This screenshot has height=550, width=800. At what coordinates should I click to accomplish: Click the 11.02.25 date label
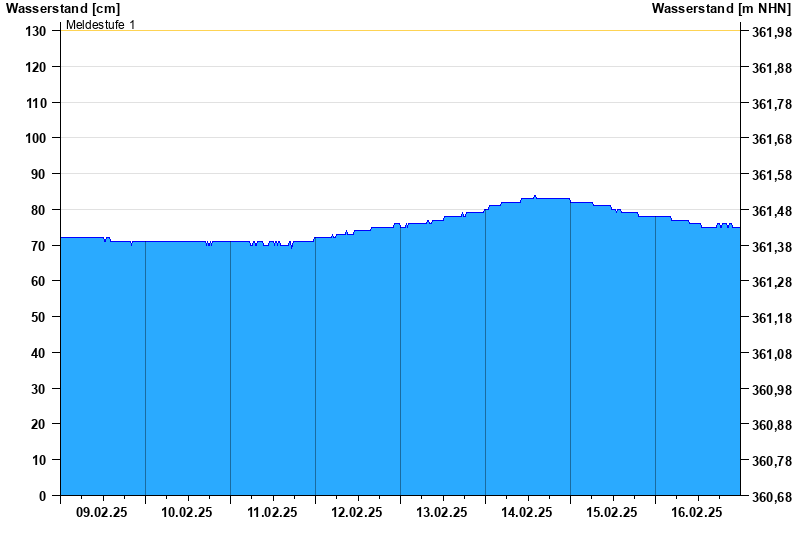point(272,512)
